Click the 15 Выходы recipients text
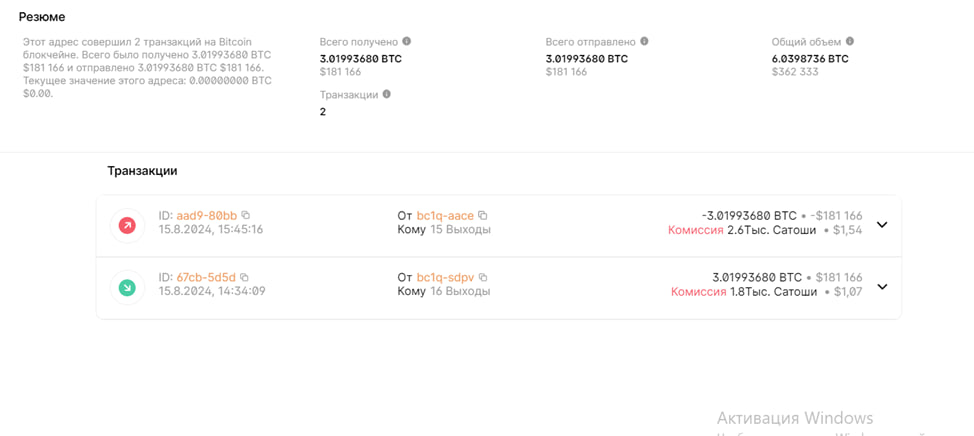Viewport: 974px width, 436px height. tap(460, 230)
